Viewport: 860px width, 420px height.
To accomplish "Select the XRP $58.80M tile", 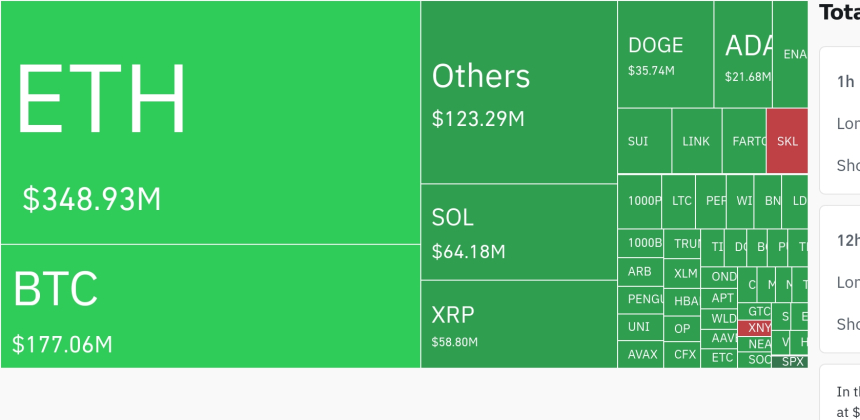I will pyautogui.click(x=518, y=324).
